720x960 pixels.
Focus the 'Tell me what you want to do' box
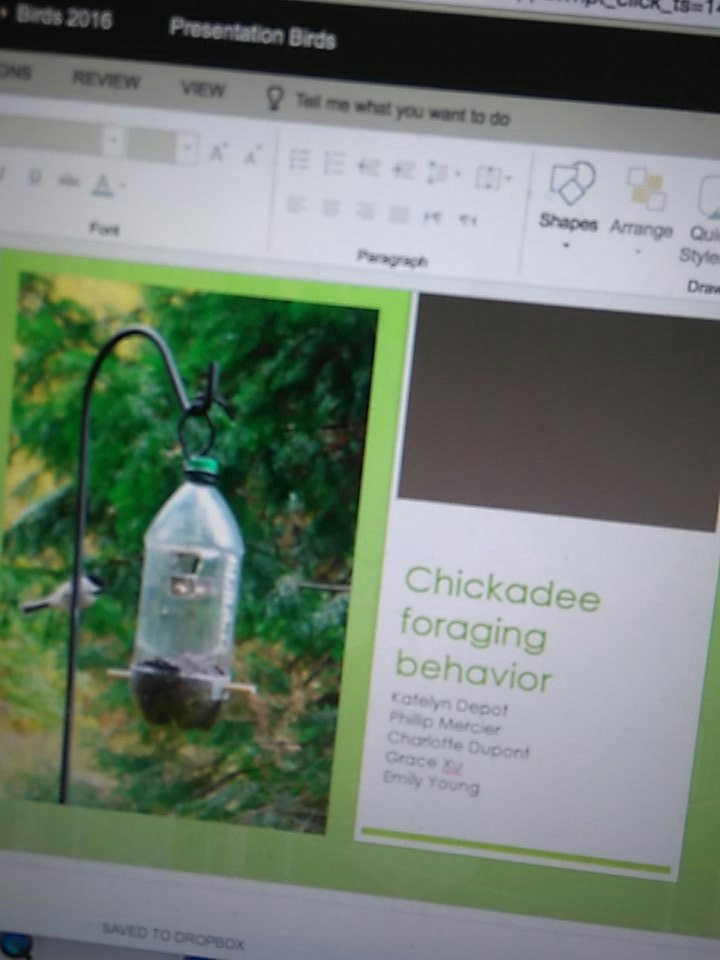coord(402,110)
